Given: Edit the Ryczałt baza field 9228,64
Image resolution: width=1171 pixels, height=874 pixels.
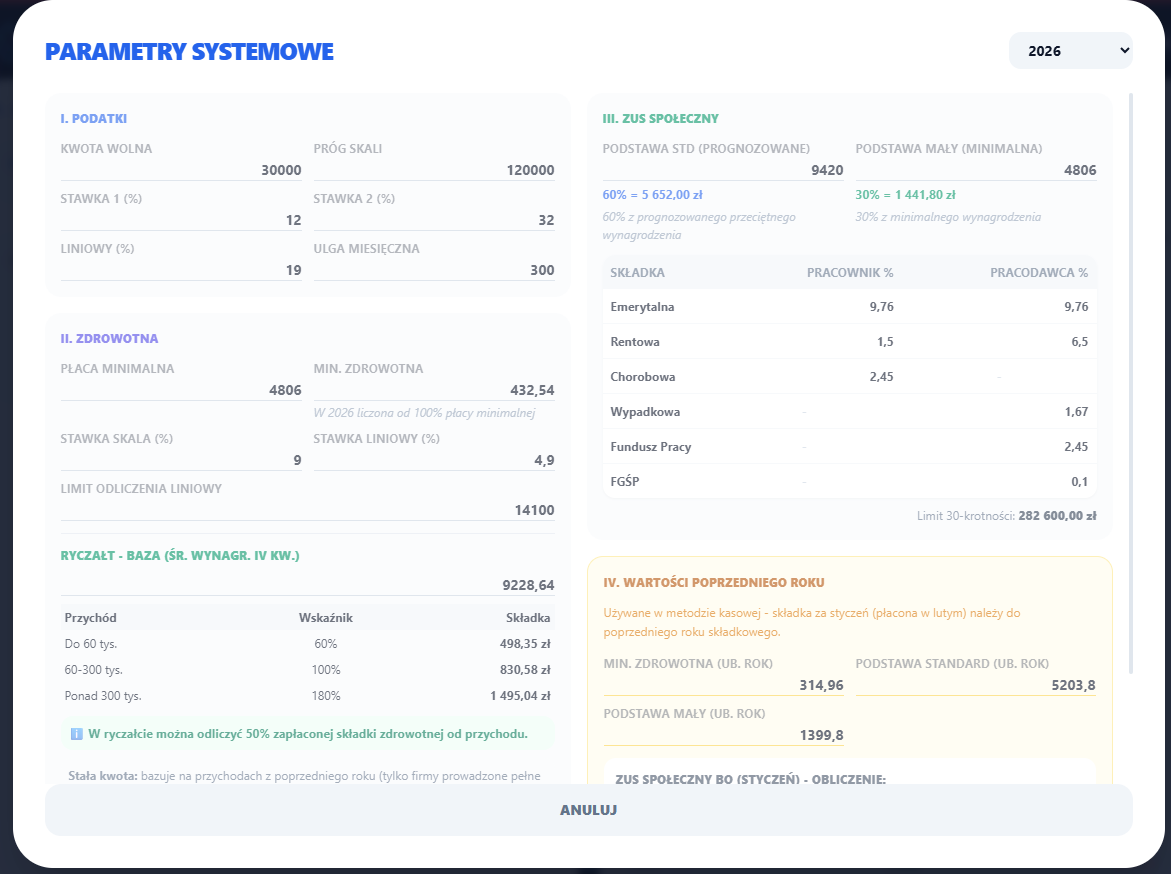Looking at the screenshot, I should (x=308, y=585).
